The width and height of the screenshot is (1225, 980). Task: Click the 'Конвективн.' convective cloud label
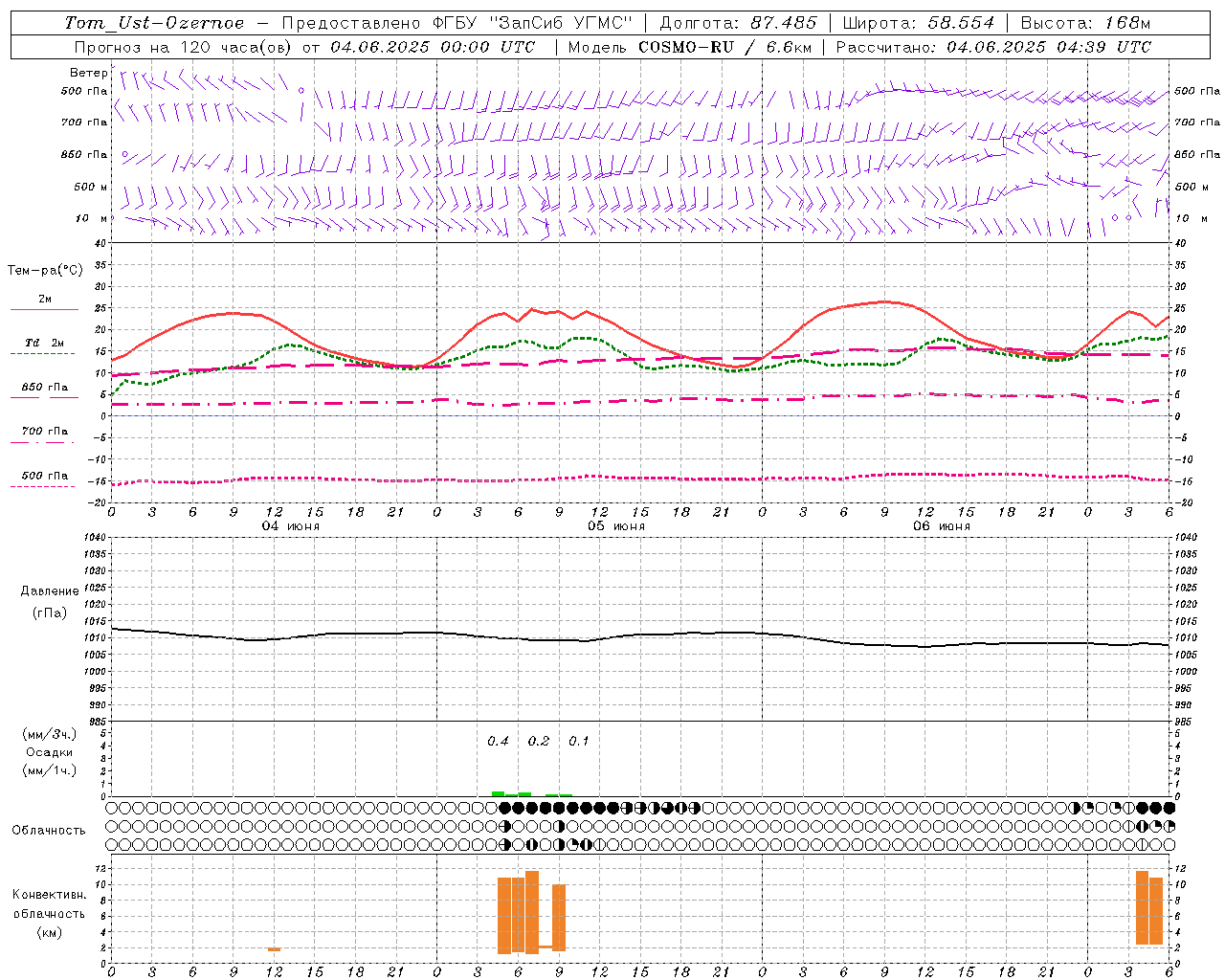coord(50,895)
